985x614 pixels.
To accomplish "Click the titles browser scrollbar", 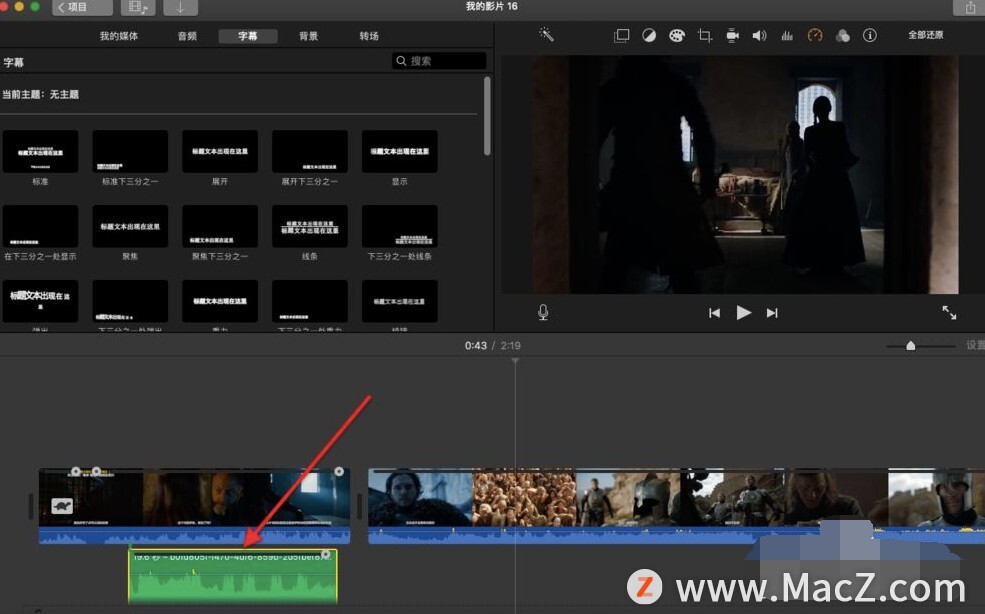I will click(x=487, y=116).
